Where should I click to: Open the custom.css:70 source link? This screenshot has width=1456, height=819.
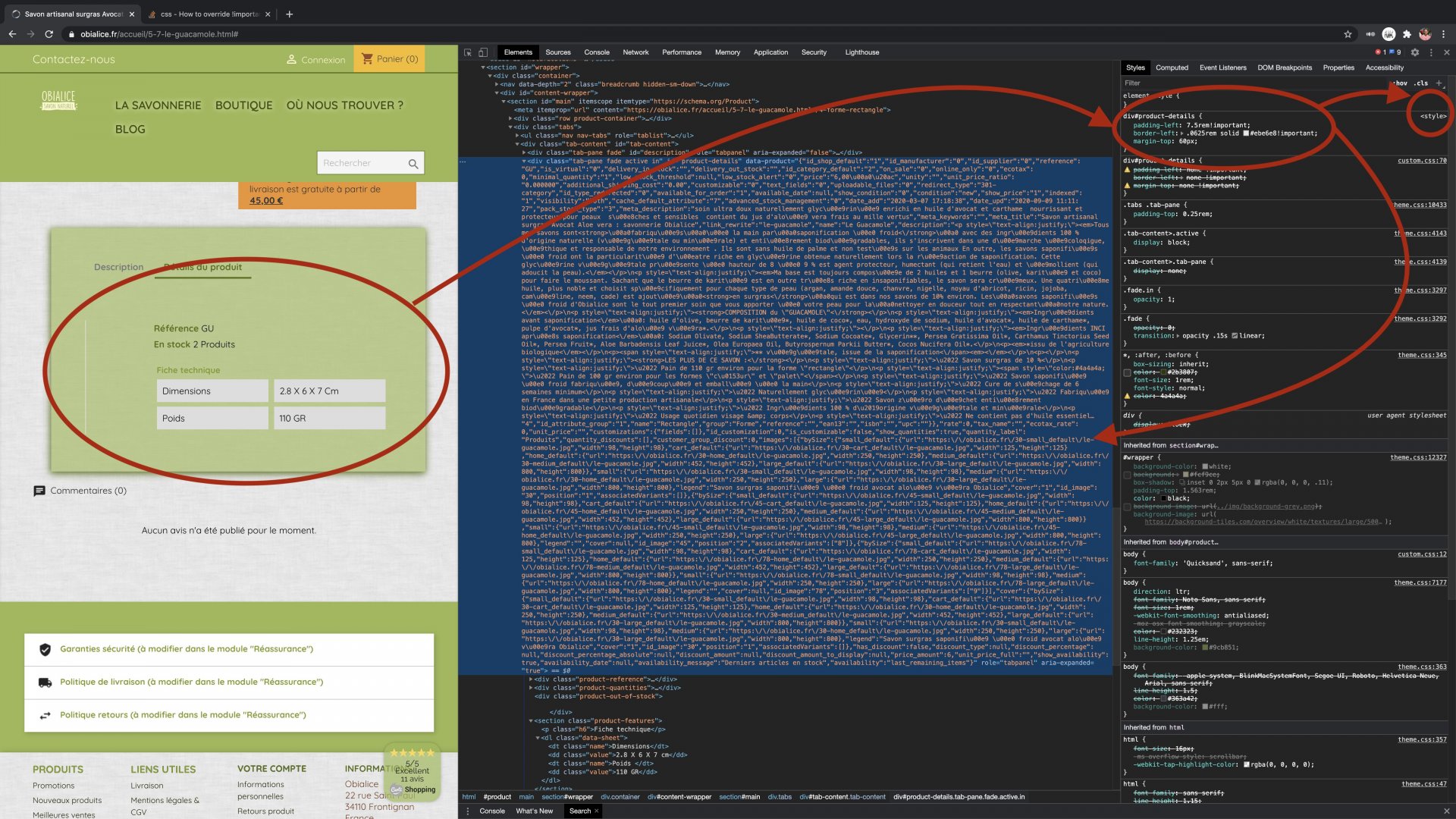click(1422, 161)
